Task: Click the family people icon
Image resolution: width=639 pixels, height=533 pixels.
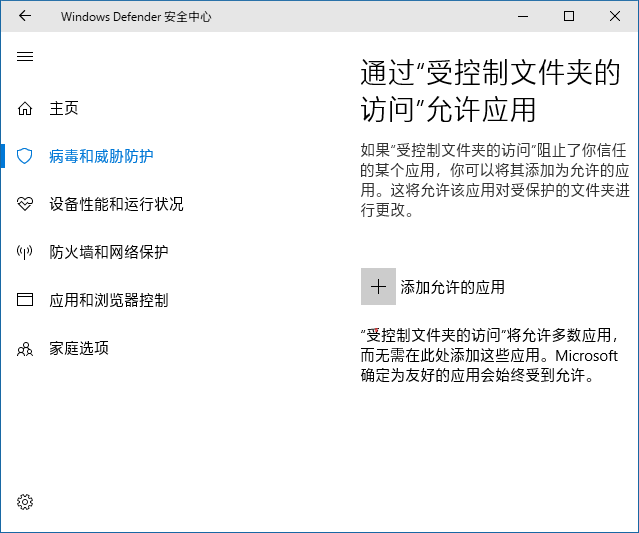Action: tap(25, 349)
